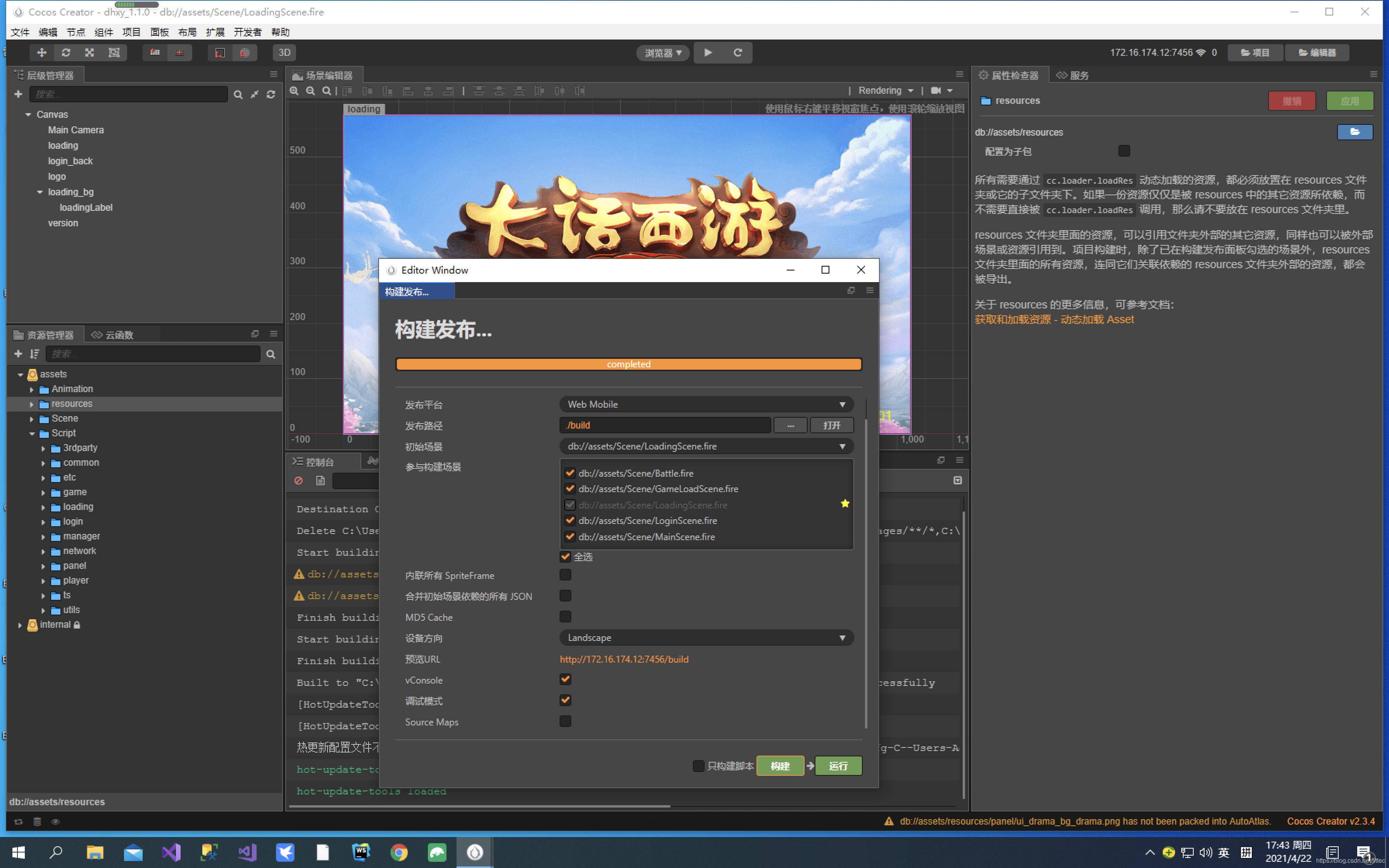
Task: Pop out the build panel window
Action: coord(851,291)
